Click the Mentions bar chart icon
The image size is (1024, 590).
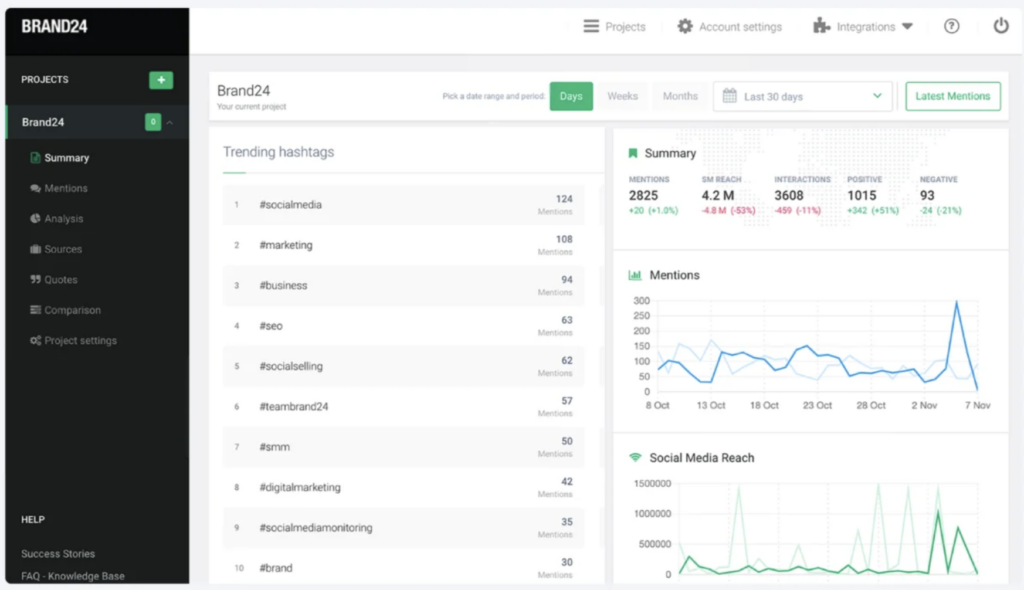[x=635, y=275]
